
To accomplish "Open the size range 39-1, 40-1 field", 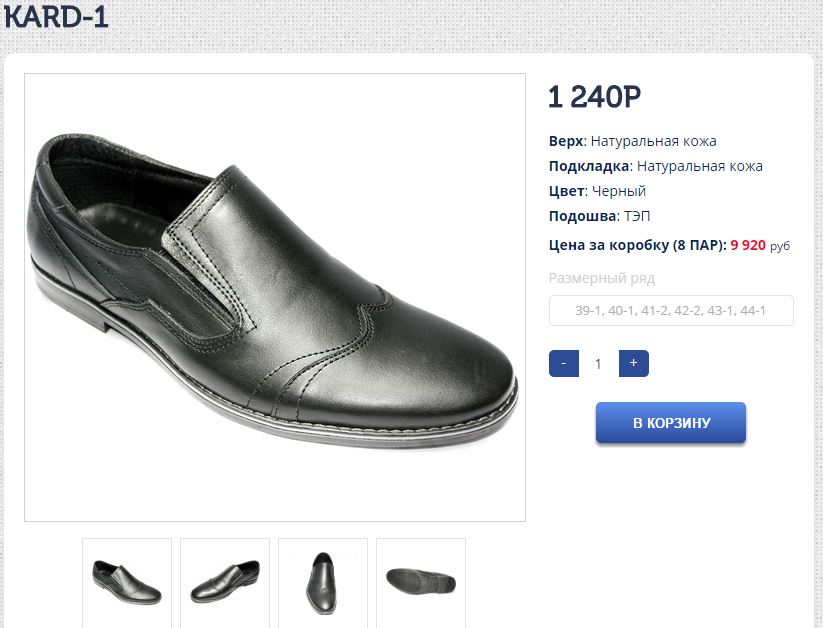I will pyautogui.click(x=670, y=311).
